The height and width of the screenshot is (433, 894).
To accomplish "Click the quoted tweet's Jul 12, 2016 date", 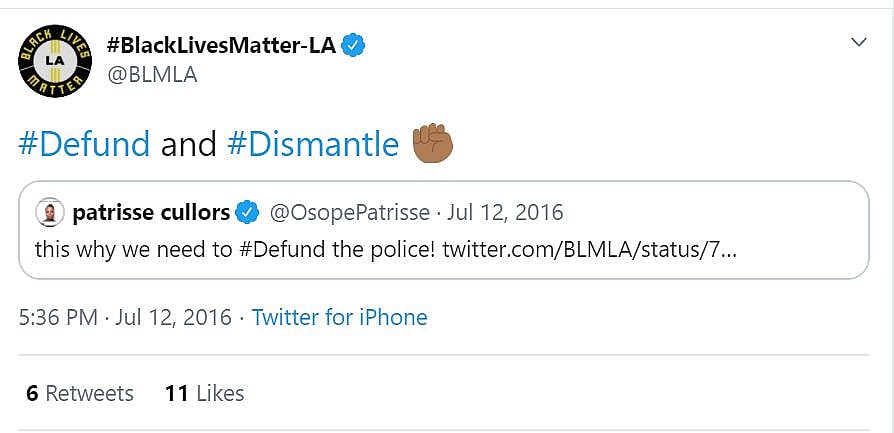I will tap(505, 212).
